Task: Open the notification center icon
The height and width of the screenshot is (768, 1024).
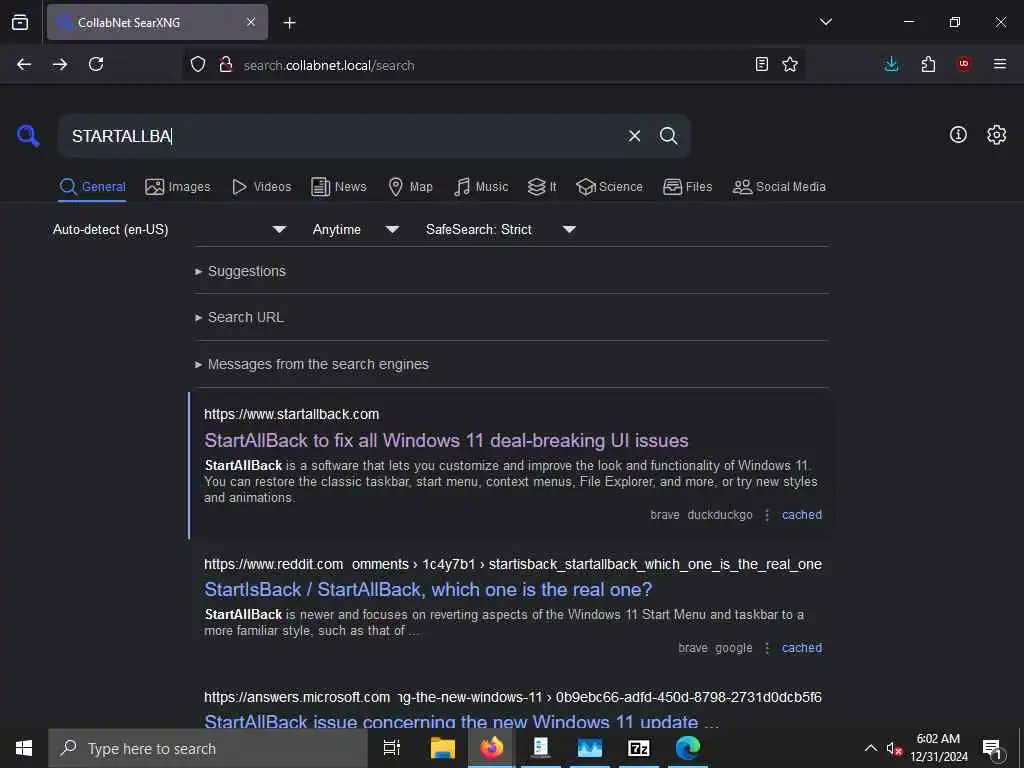Action: click(x=992, y=749)
